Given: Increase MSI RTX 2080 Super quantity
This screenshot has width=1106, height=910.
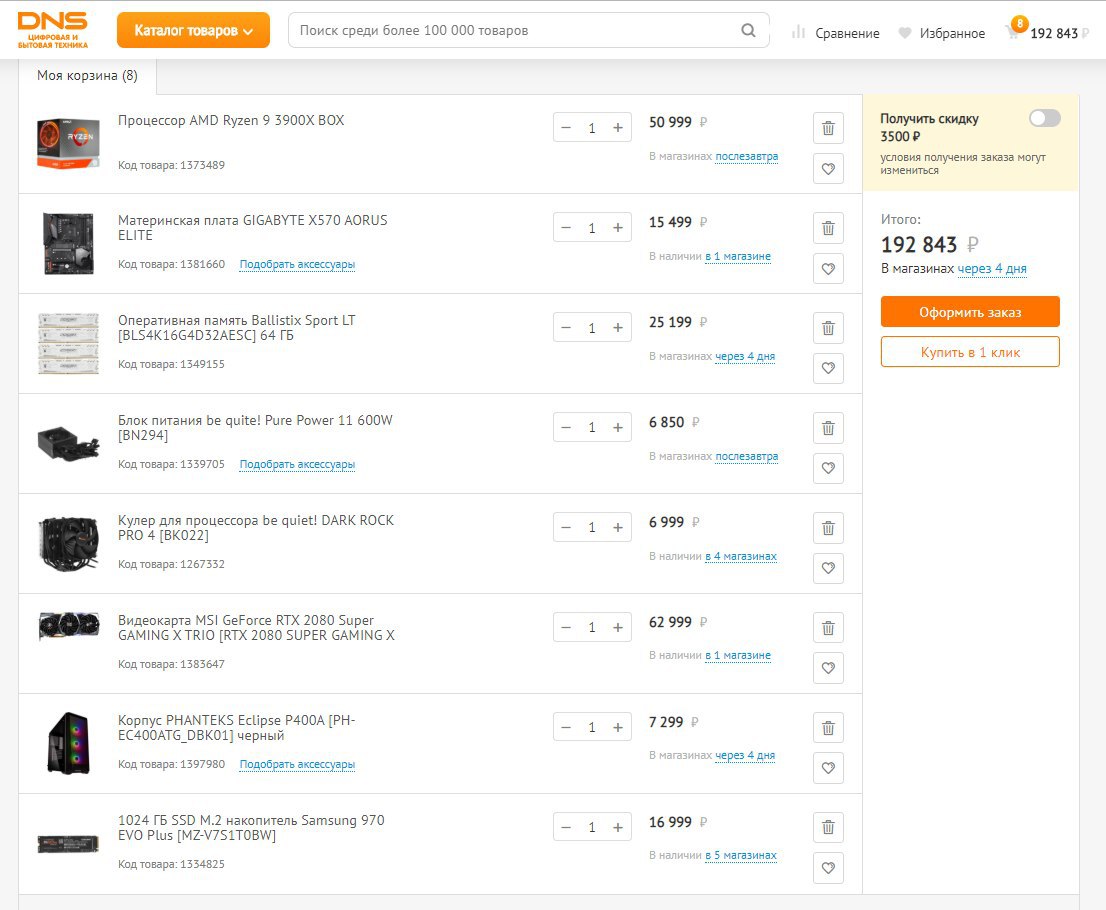Looking at the screenshot, I should [618, 628].
